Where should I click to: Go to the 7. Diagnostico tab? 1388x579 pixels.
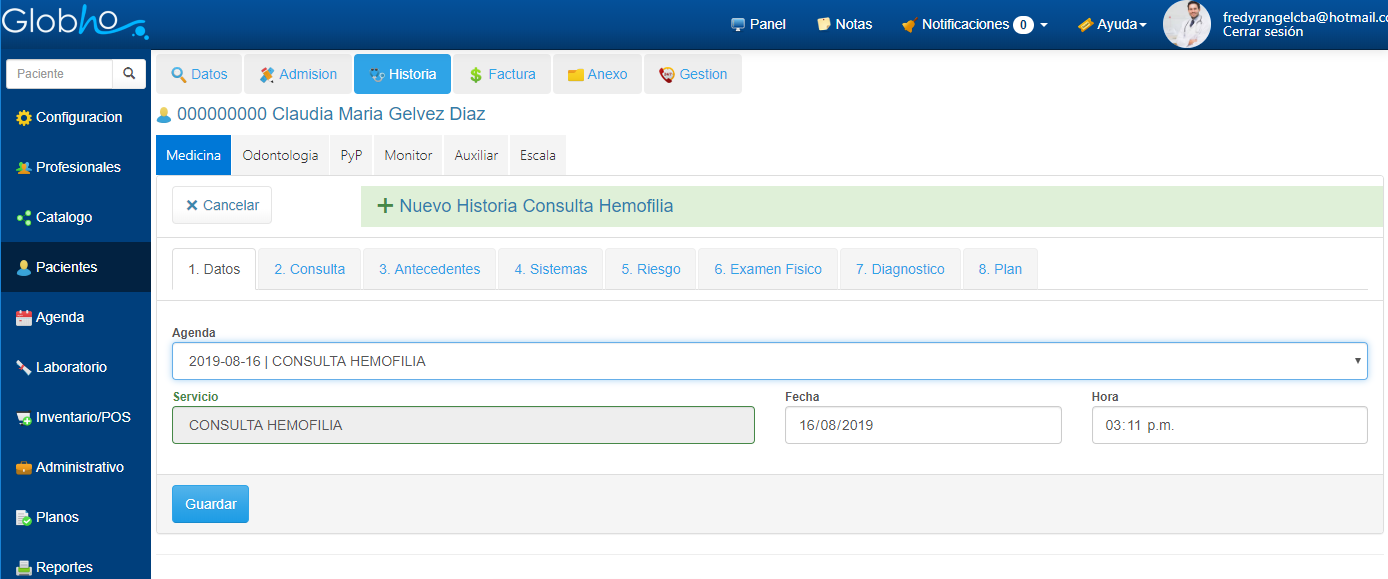(900, 269)
